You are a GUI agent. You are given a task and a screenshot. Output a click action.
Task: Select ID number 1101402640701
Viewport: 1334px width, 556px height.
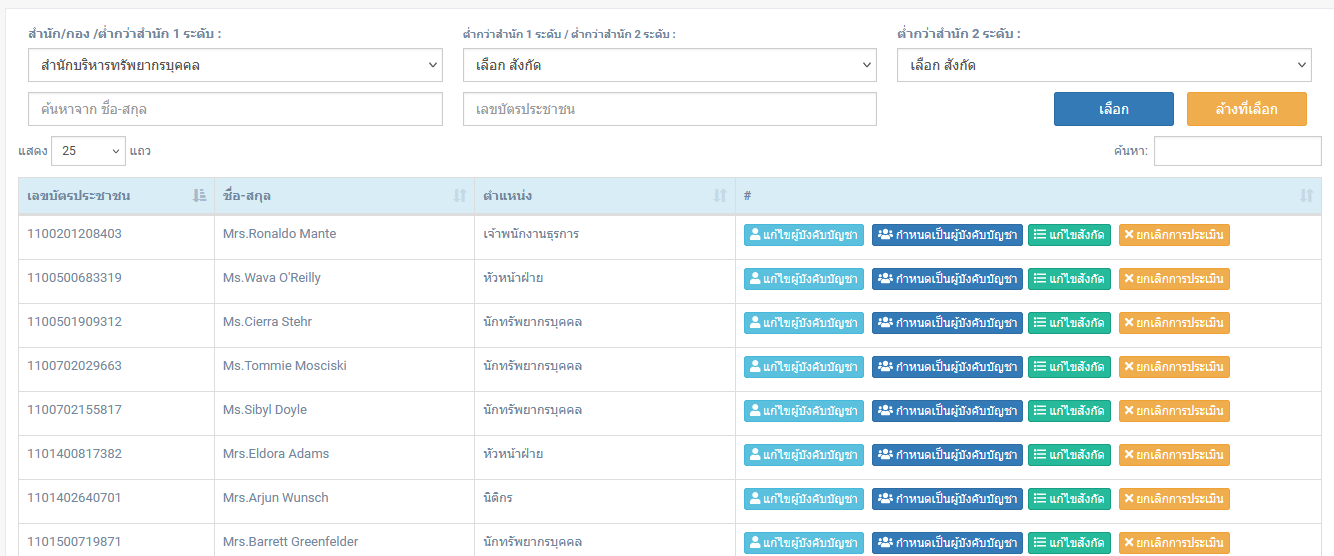point(75,498)
